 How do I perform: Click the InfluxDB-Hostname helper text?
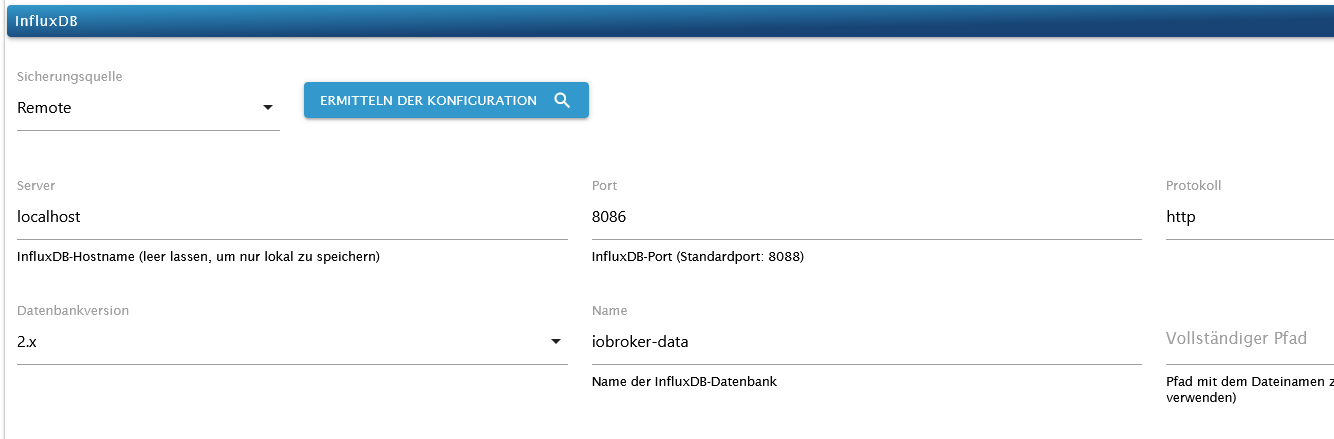tap(198, 257)
